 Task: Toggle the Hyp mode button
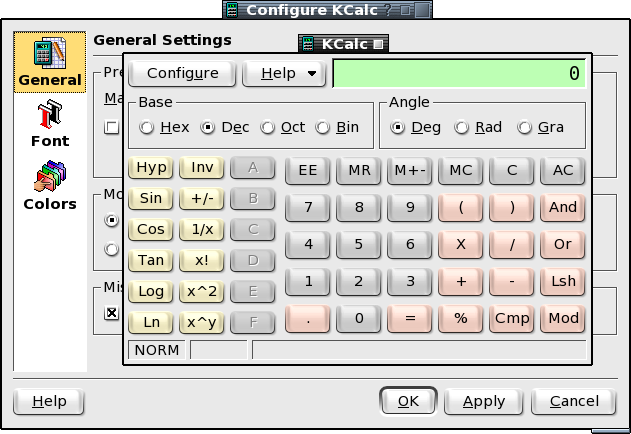151,167
